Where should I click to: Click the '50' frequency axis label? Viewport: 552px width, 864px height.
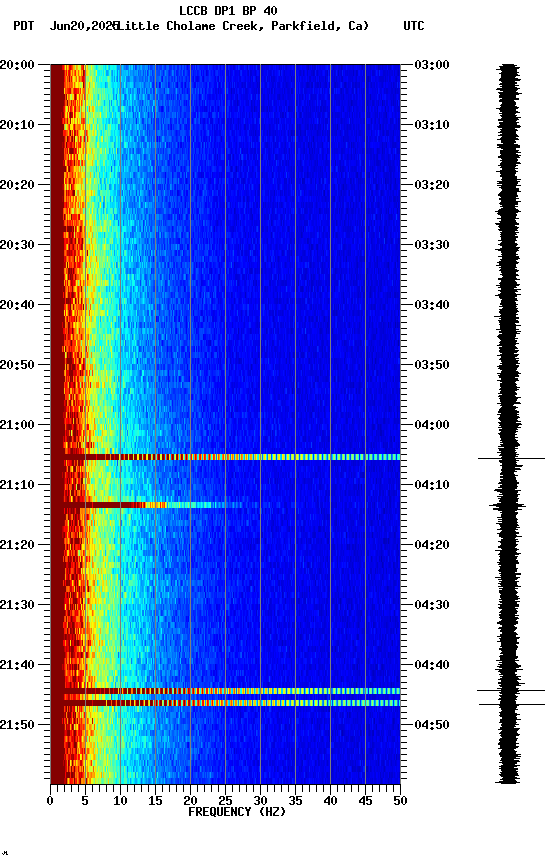(400, 801)
